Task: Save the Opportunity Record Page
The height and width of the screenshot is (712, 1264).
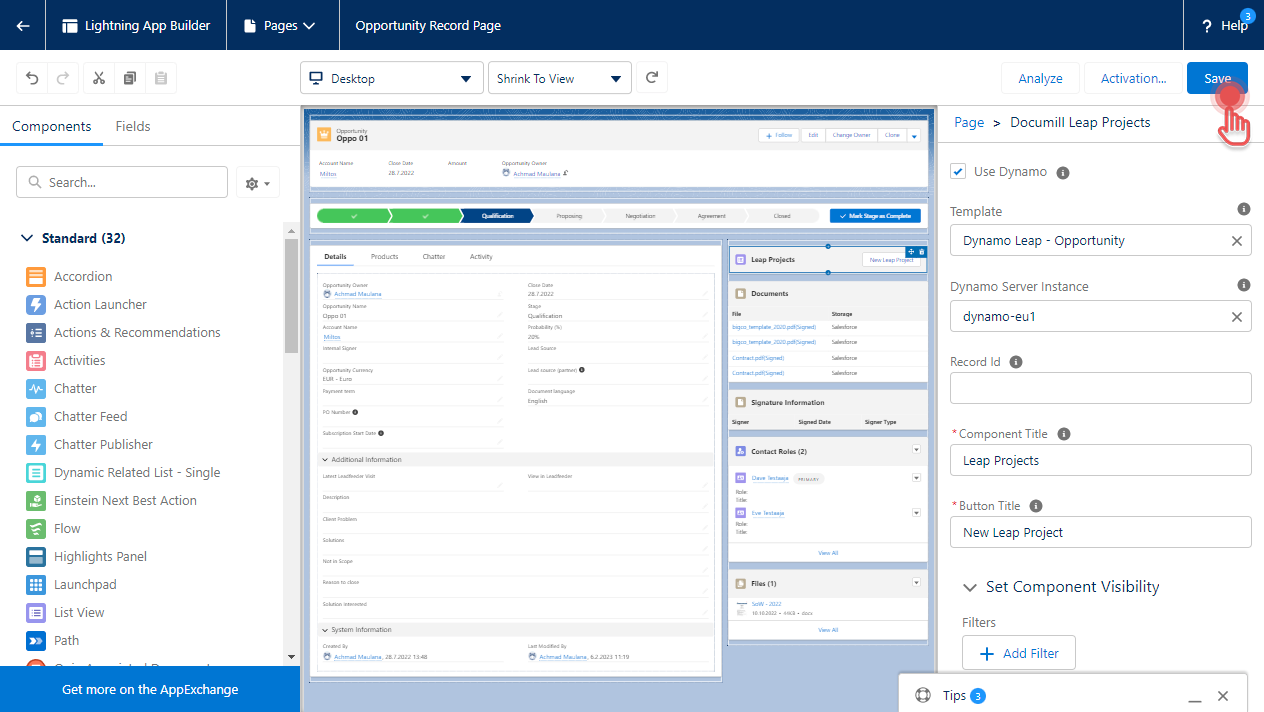Action: click(x=1216, y=77)
